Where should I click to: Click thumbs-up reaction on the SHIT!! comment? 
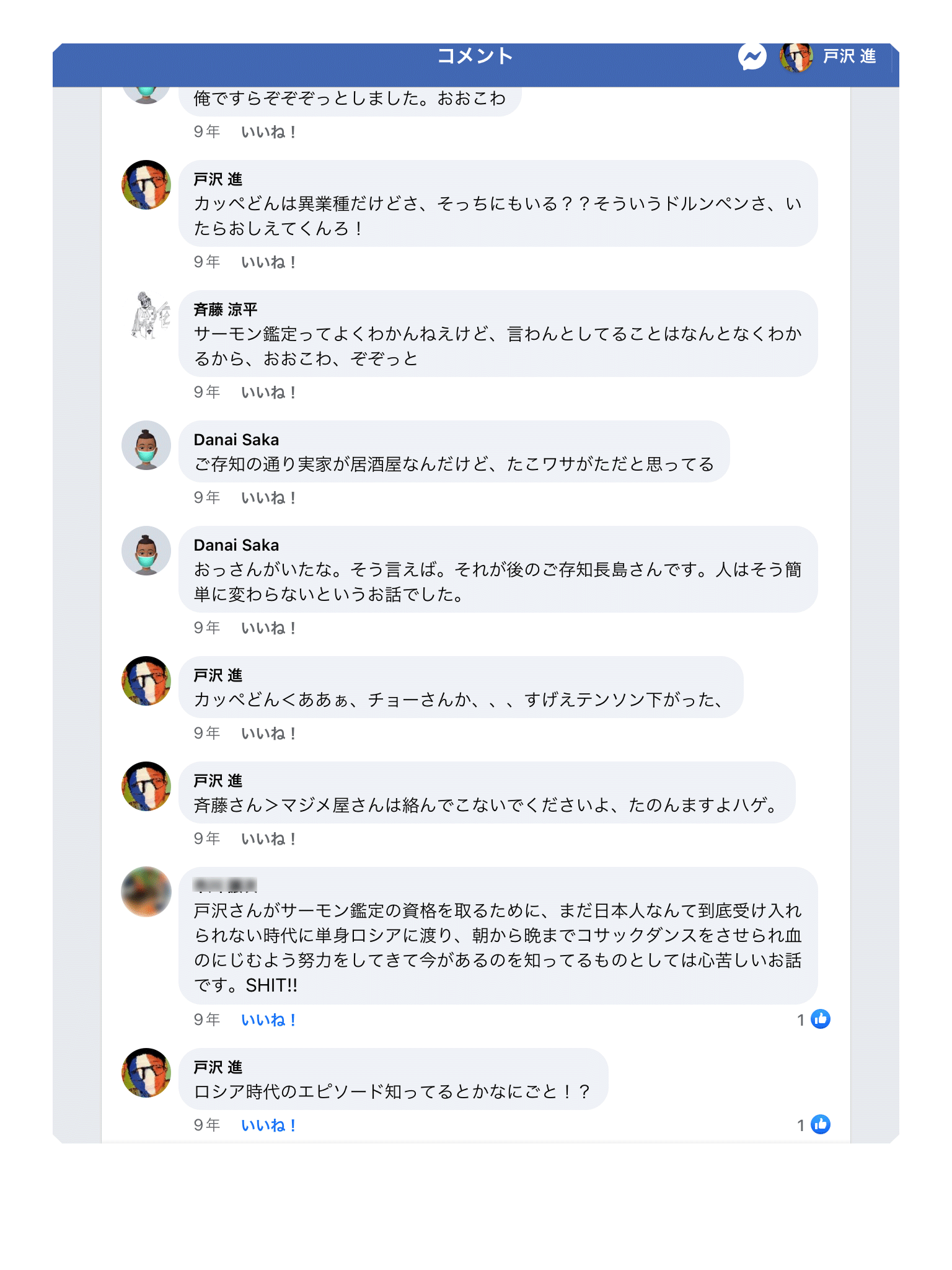tap(821, 1019)
